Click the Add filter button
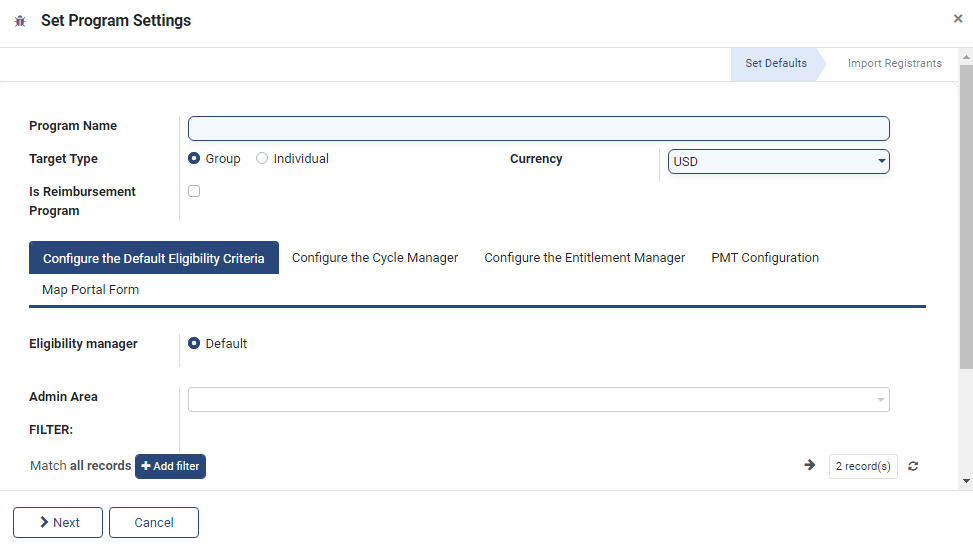 171,466
